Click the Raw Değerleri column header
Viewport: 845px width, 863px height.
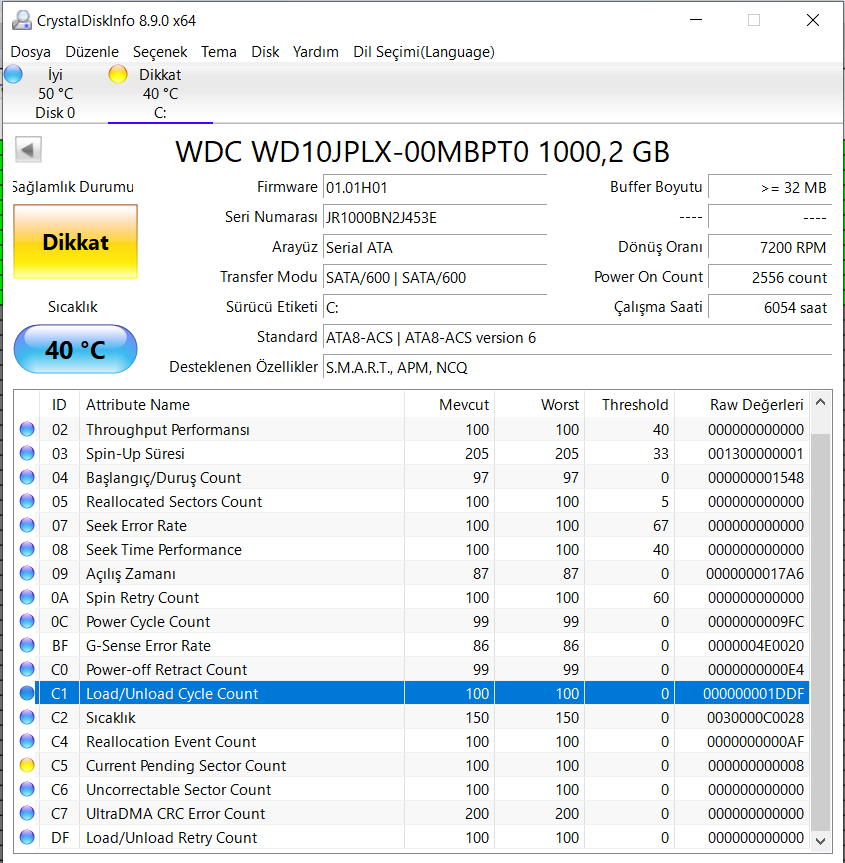742,405
